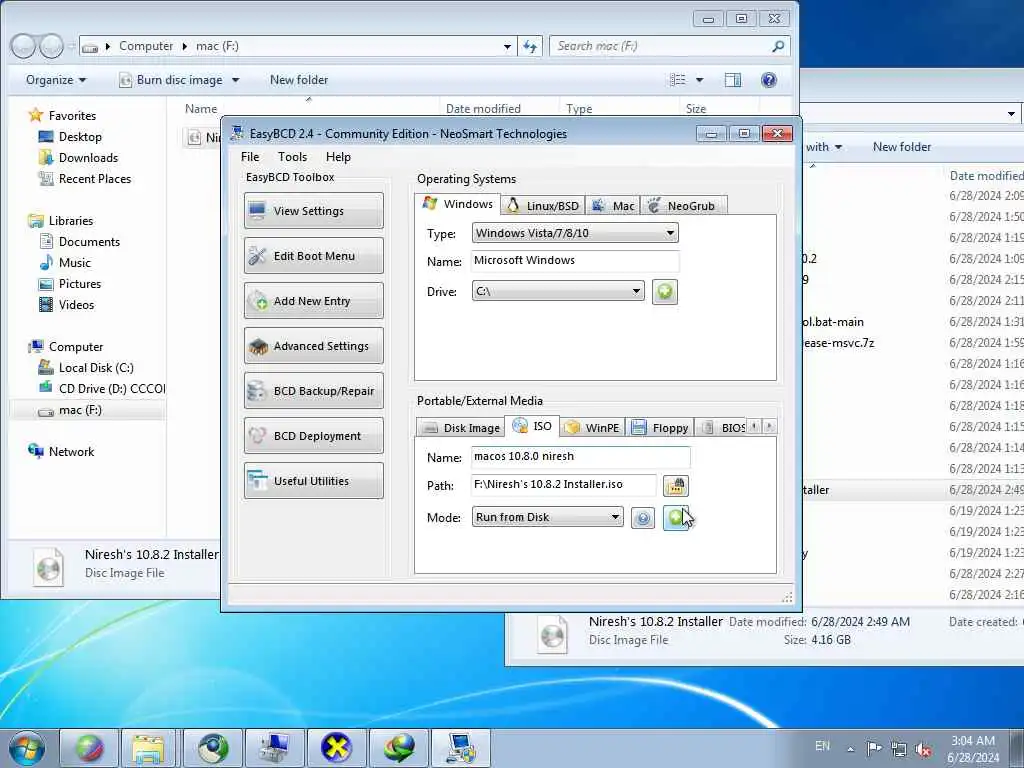The width and height of the screenshot is (1024, 768).
Task: Click Date modified column header
Action: tap(483, 108)
